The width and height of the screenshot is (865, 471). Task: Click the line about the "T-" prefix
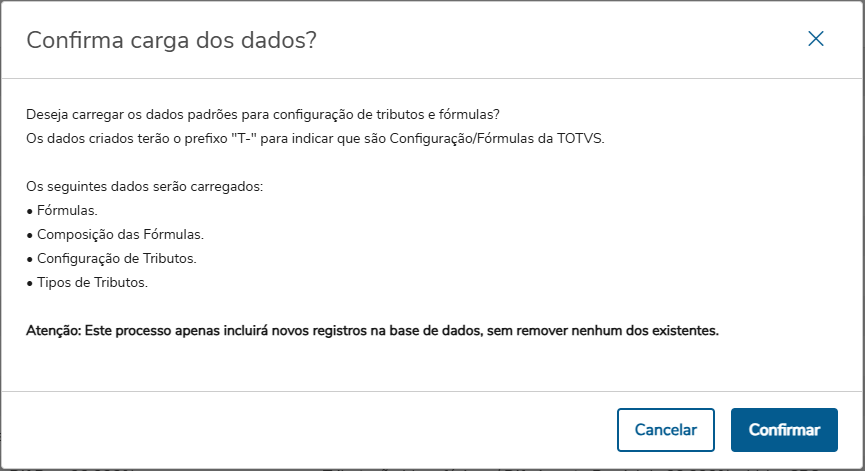(x=315, y=137)
